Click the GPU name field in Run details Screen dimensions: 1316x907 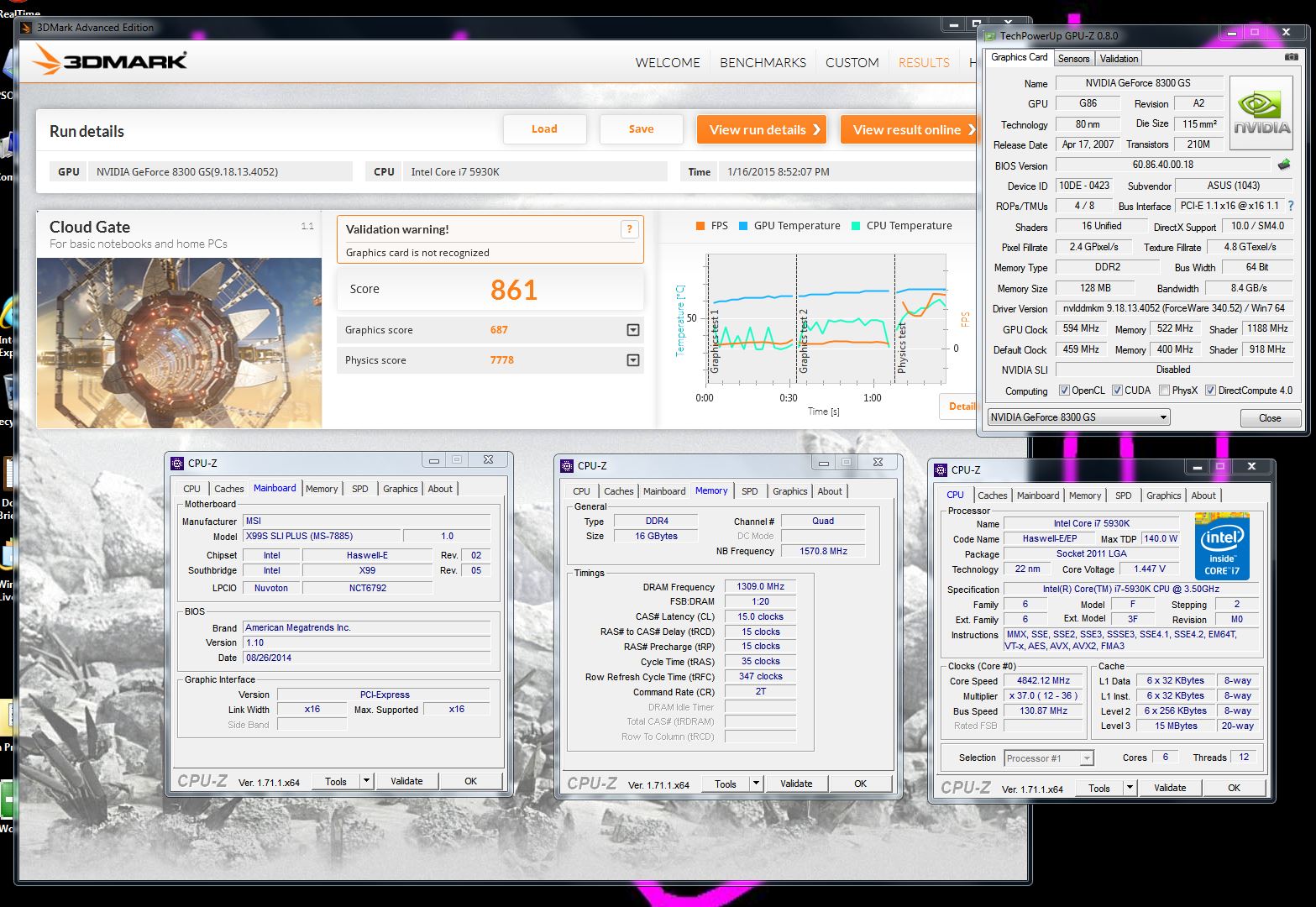coord(222,171)
